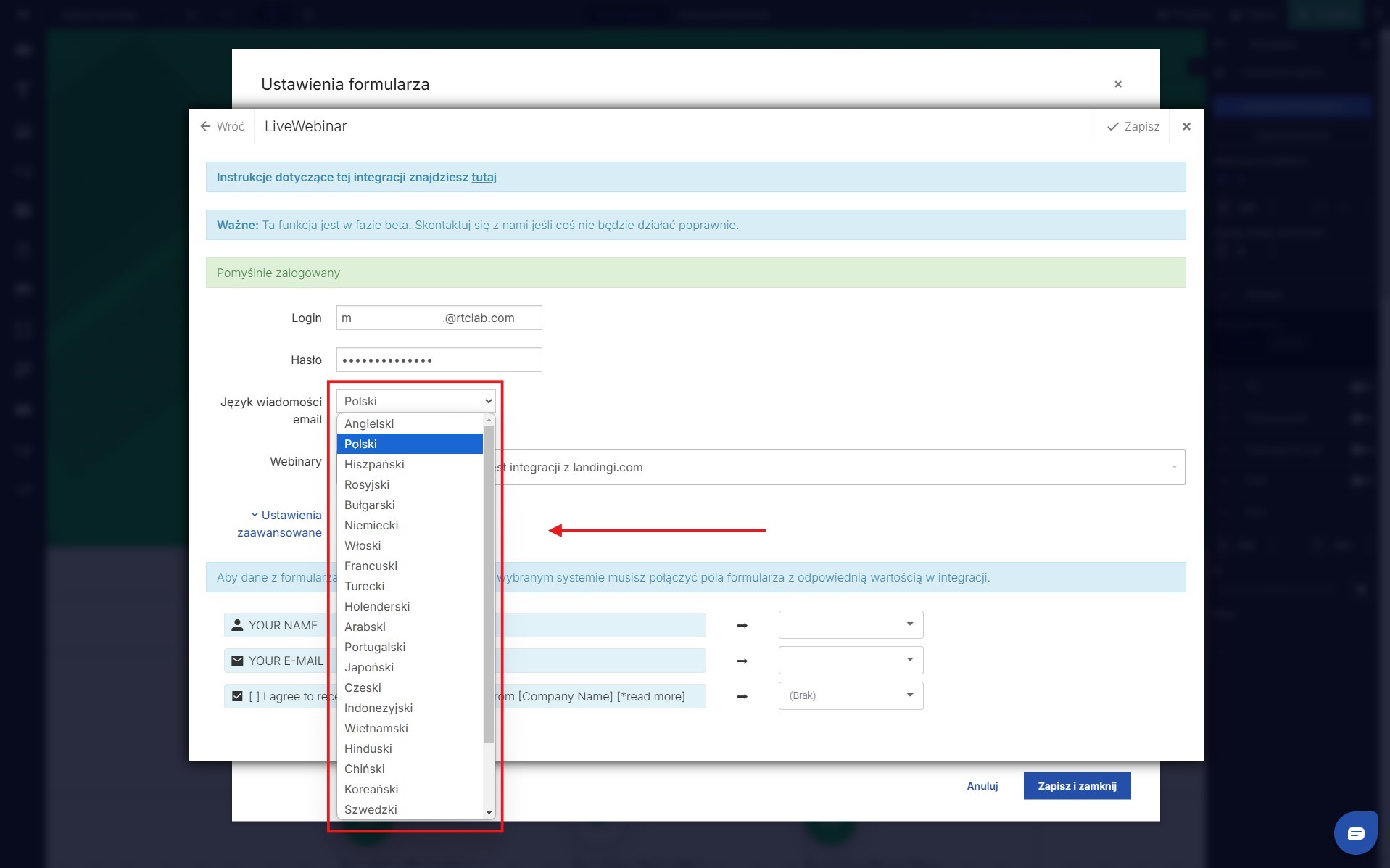Image resolution: width=1390 pixels, height=868 pixels.
Task: Open the Język wiadomości email dropdown
Action: pos(415,401)
